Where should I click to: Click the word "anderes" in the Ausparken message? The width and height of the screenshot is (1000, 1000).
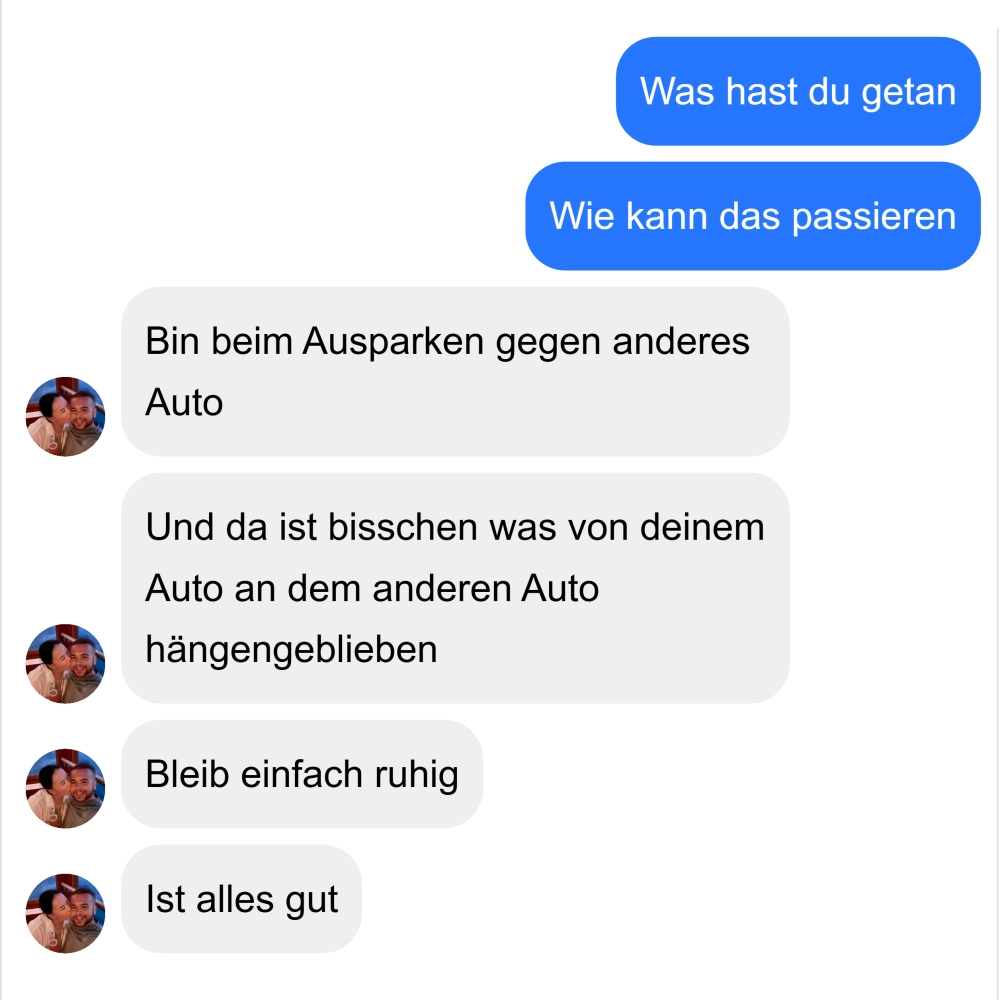click(681, 341)
